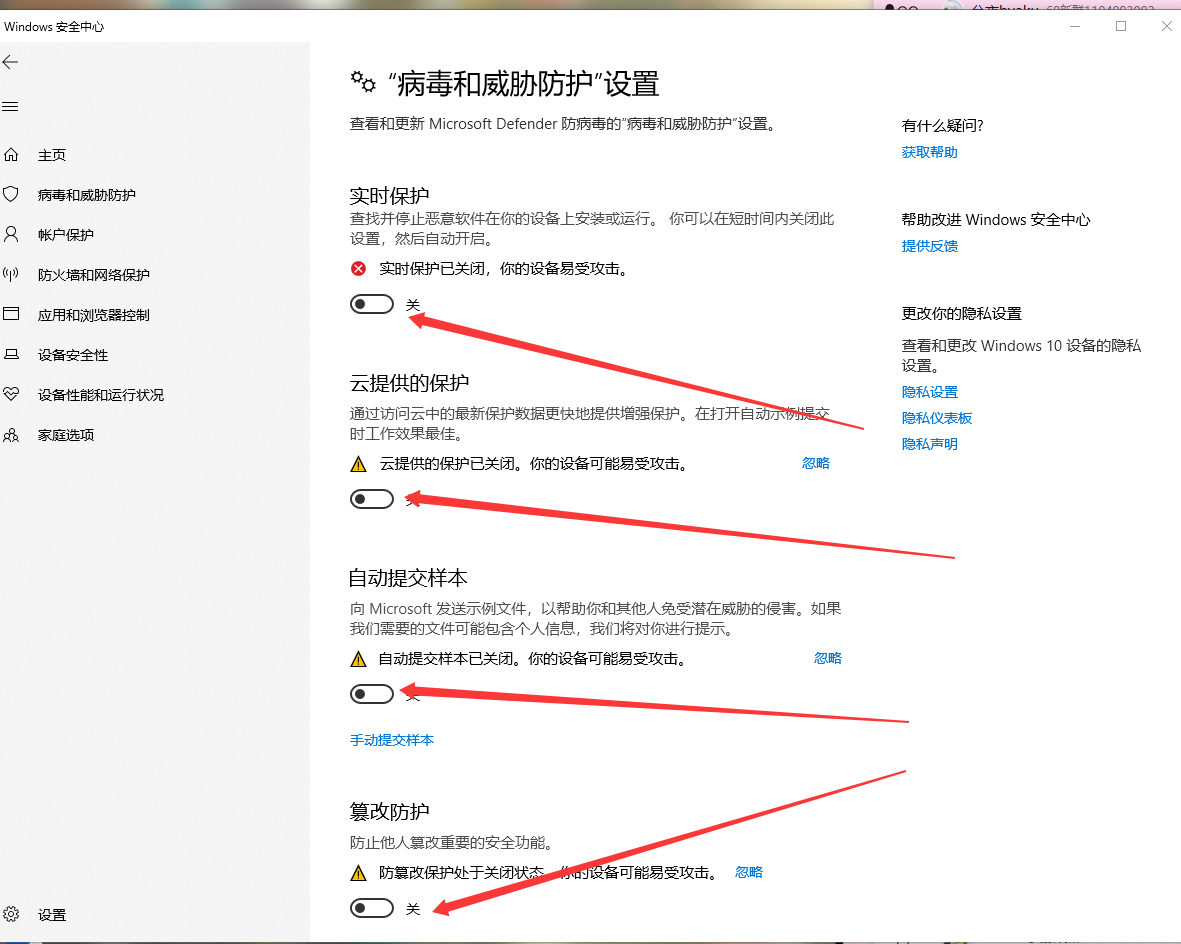Click 手动提交样本 link

(392, 740)
